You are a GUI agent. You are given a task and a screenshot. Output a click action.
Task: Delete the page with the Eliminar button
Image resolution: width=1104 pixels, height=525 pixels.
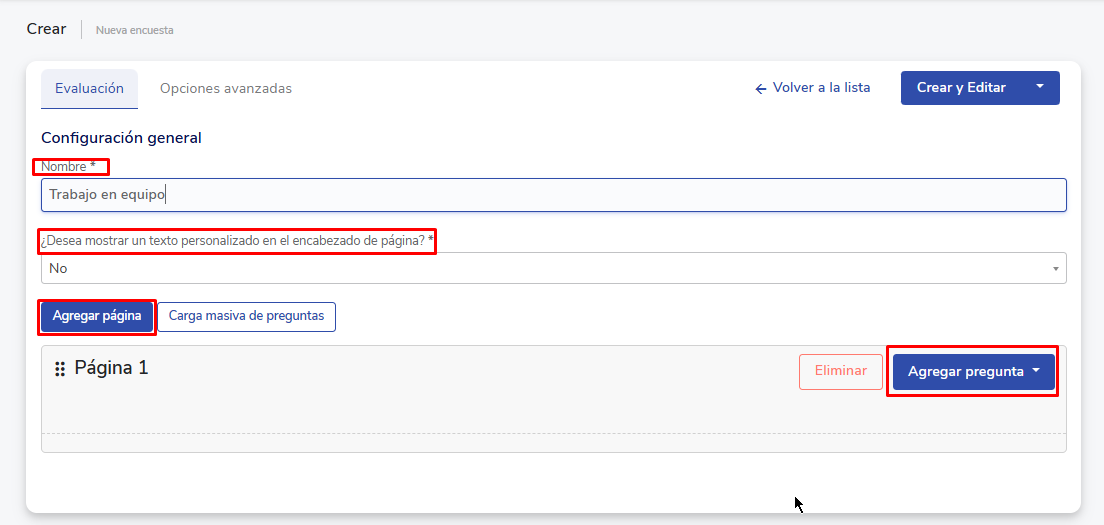840,371
